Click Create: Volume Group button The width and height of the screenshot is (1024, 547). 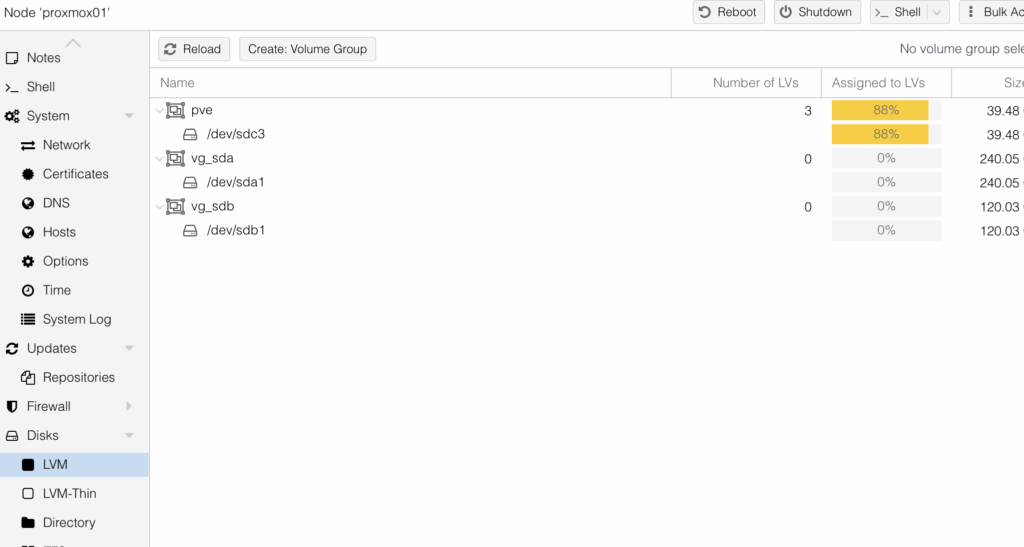pos(307,49)
